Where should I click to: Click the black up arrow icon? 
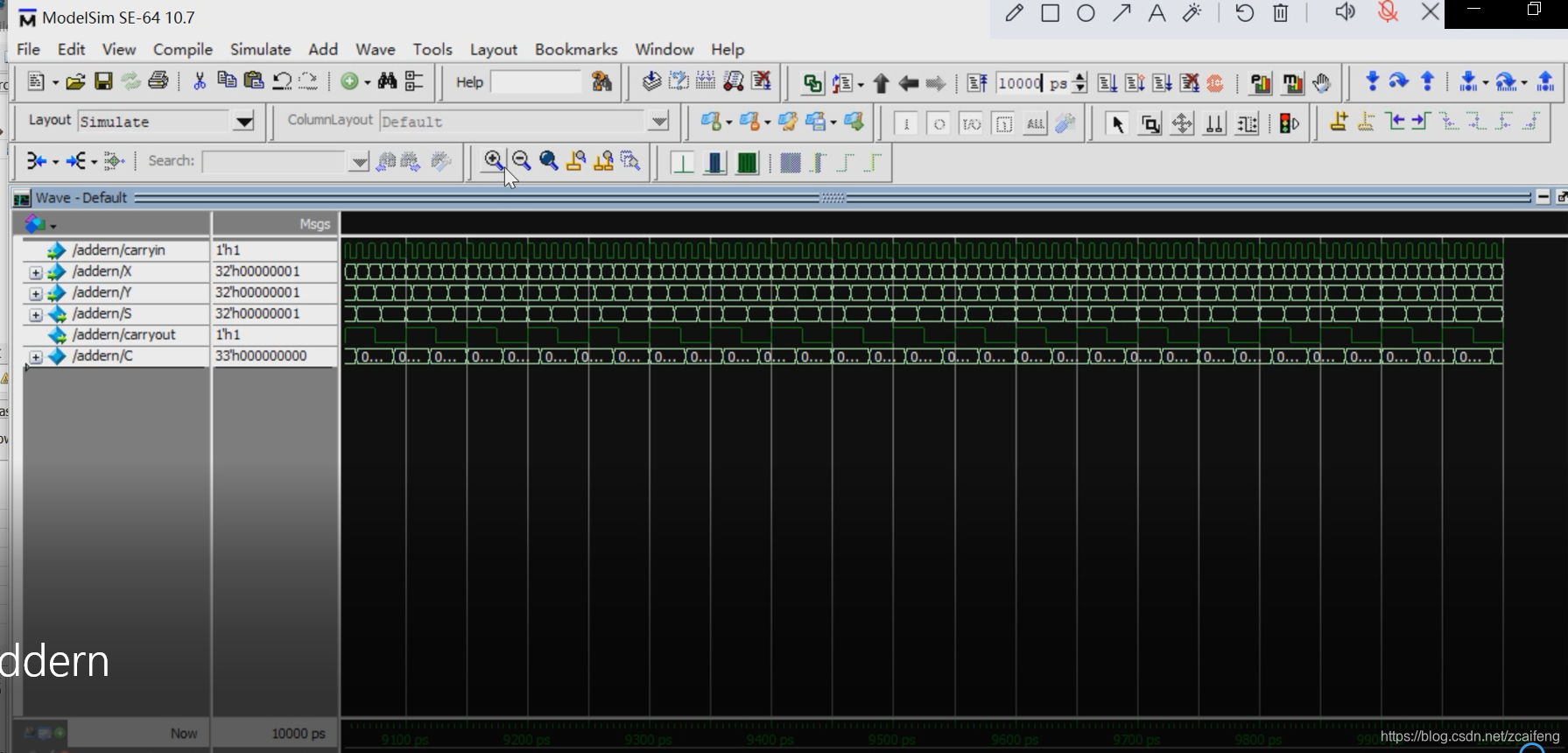(x=882, y=83)
